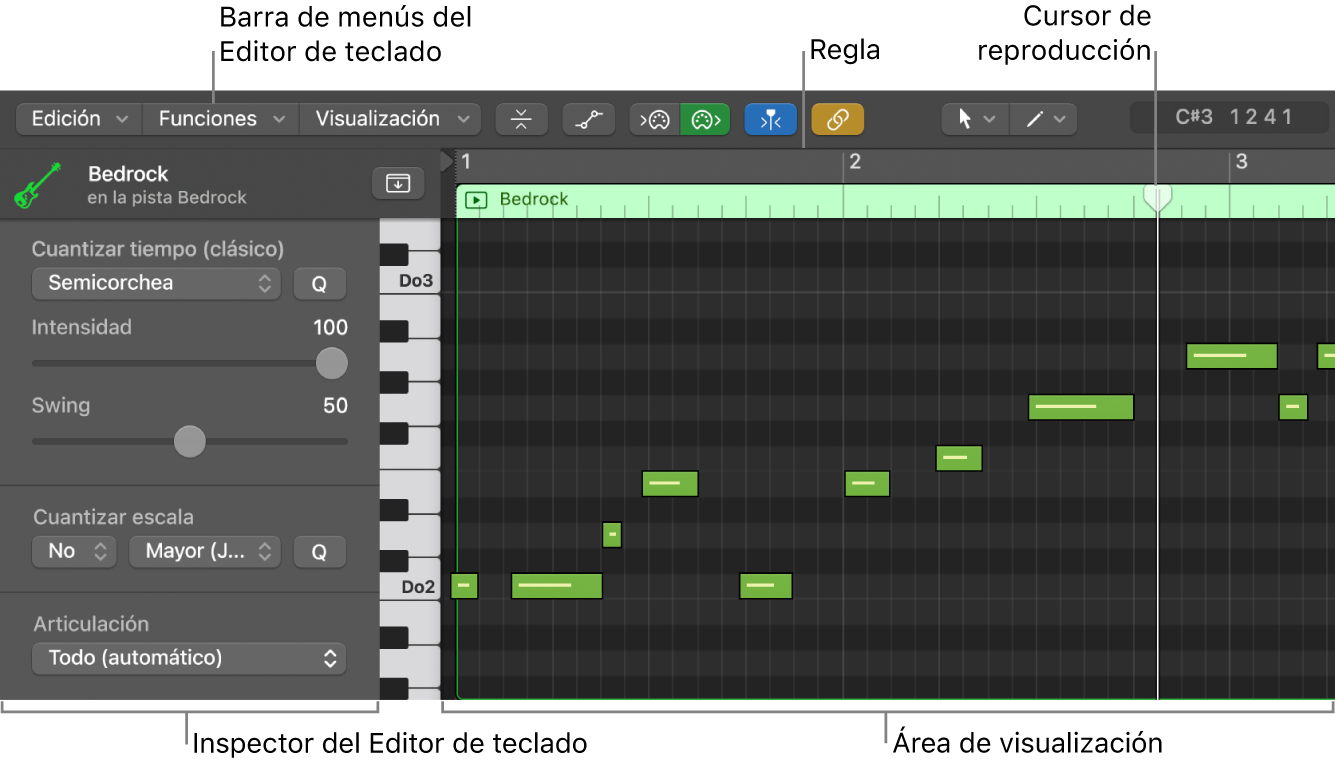
Task: Click the Swing value 50
Action: pos(336,405)
